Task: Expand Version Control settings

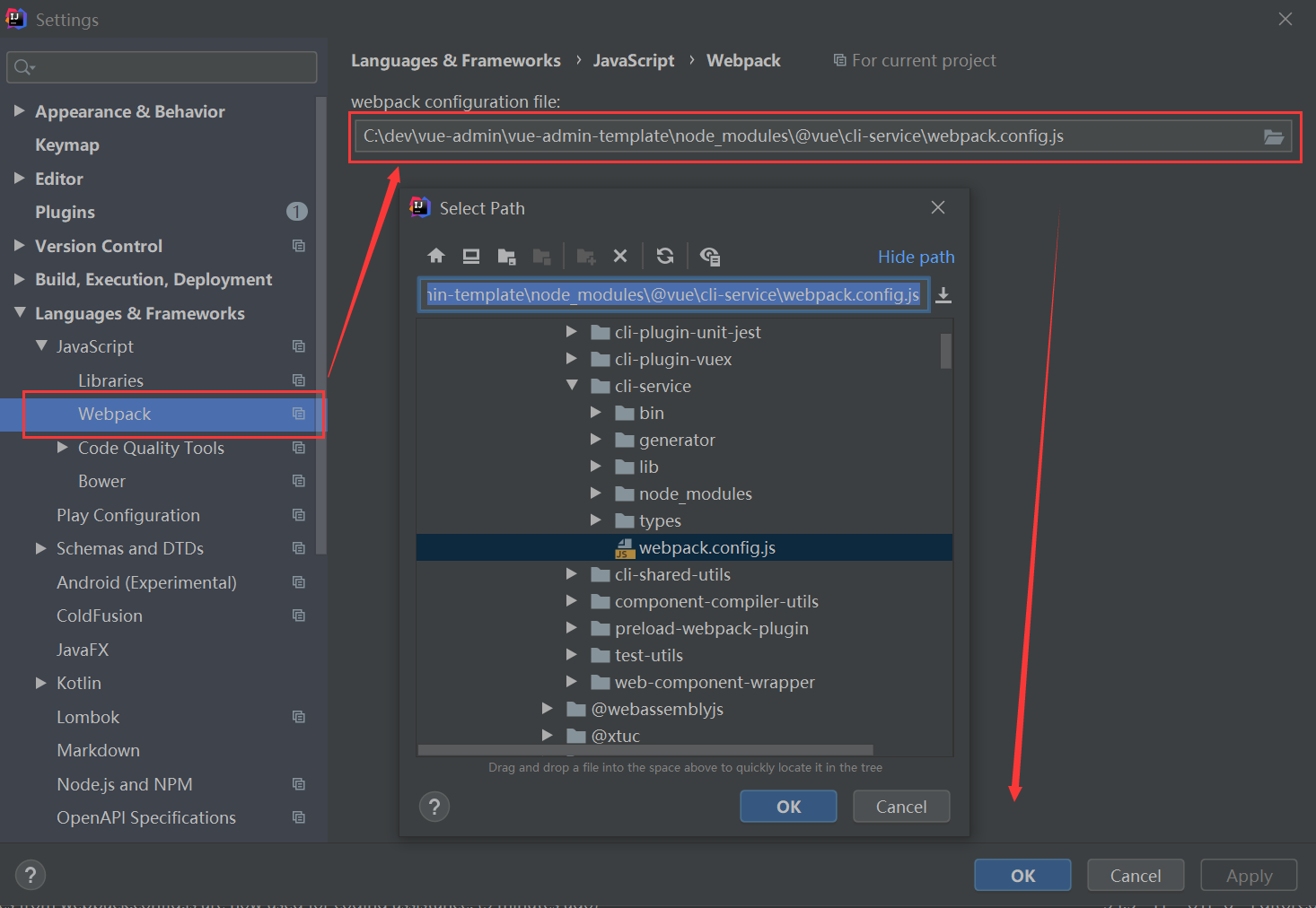Action: 20,245
